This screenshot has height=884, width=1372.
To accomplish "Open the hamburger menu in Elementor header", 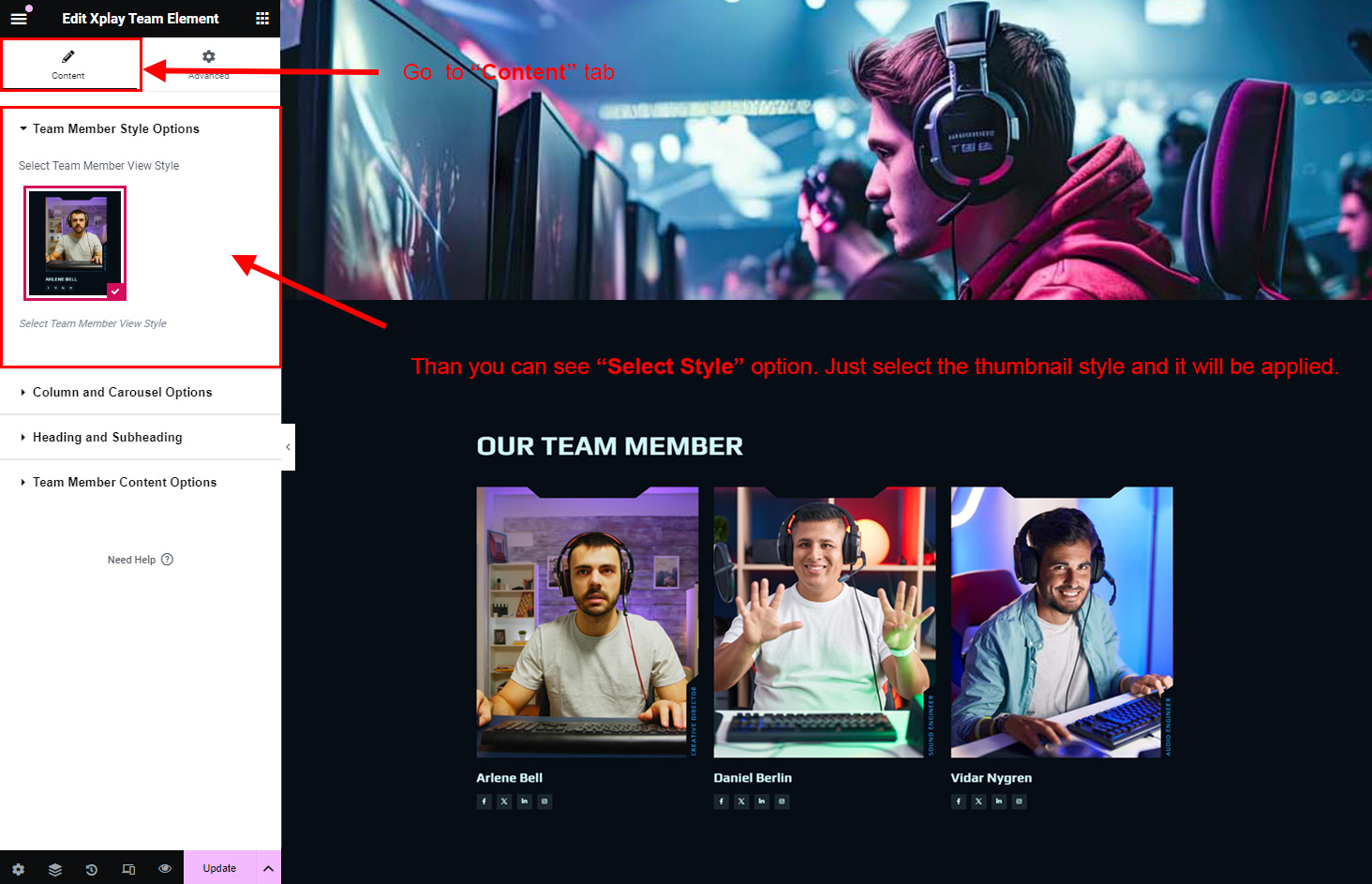I will [x=19, y=18].
